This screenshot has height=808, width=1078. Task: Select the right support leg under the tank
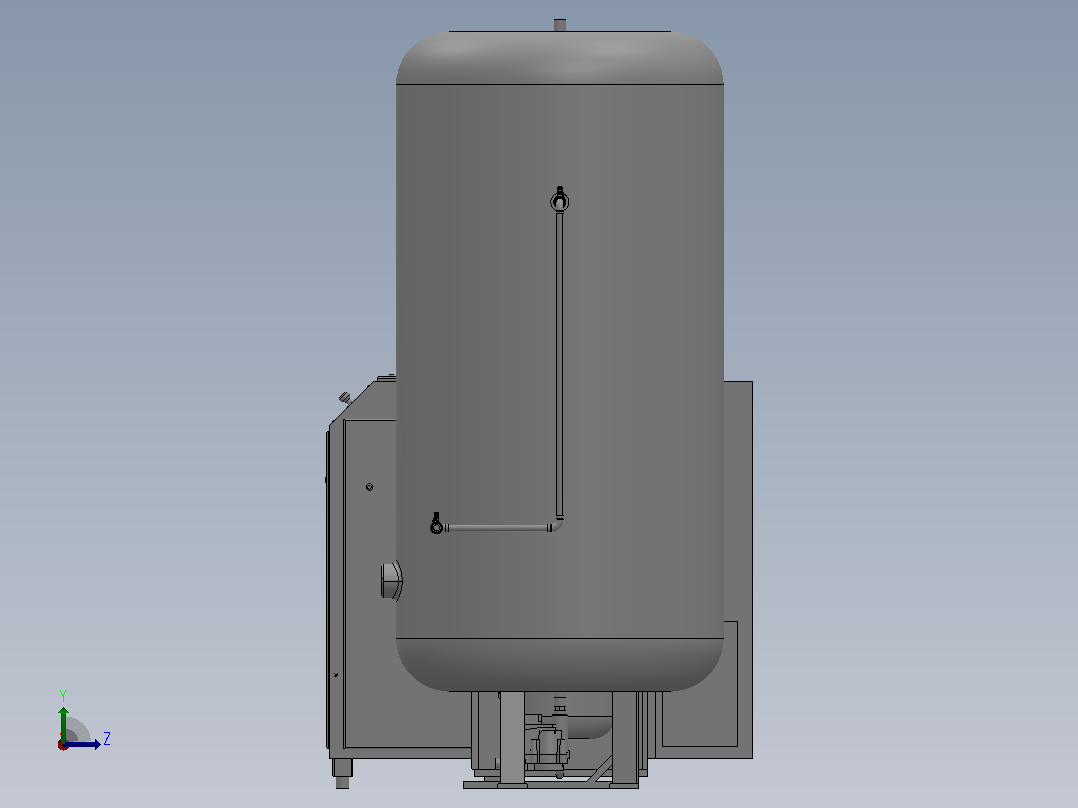tap(625, 737)
